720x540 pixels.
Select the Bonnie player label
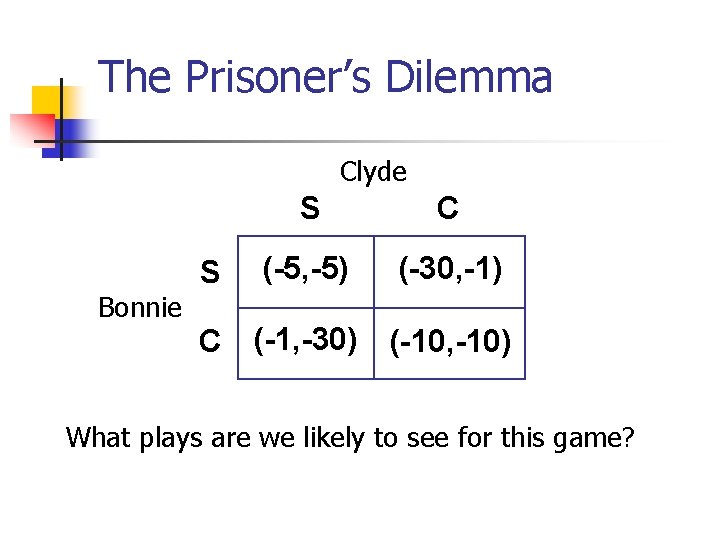140,307
